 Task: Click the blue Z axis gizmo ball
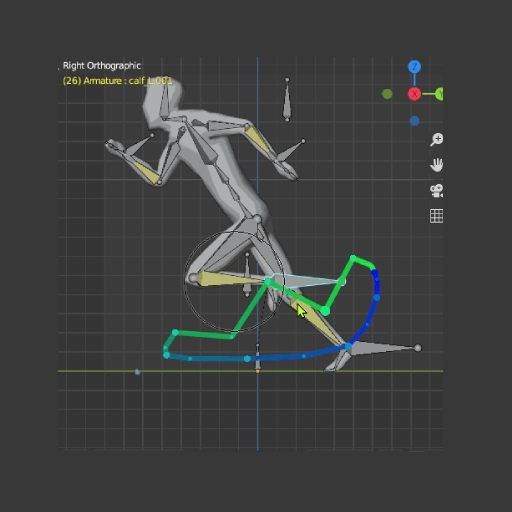(x=414, y=67)
